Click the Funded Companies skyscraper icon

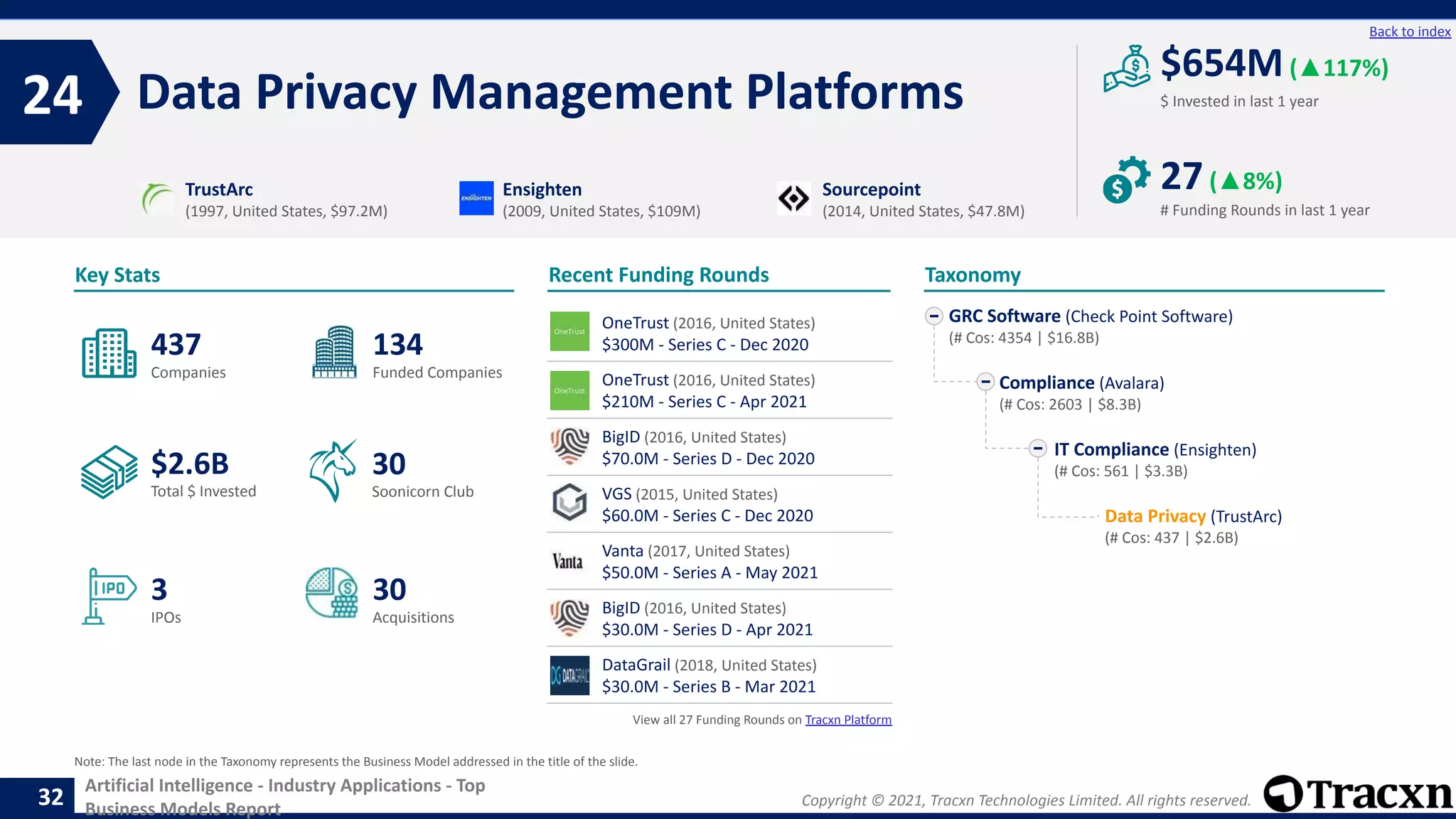[334, 352]
